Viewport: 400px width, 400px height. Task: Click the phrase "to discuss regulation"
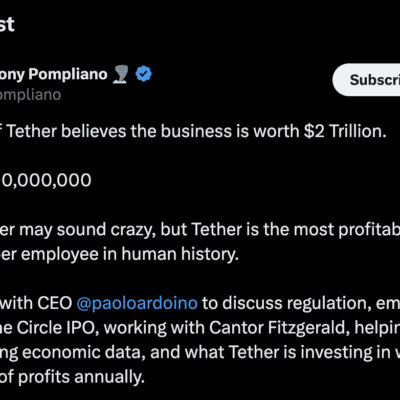click(x=287, y=303)
